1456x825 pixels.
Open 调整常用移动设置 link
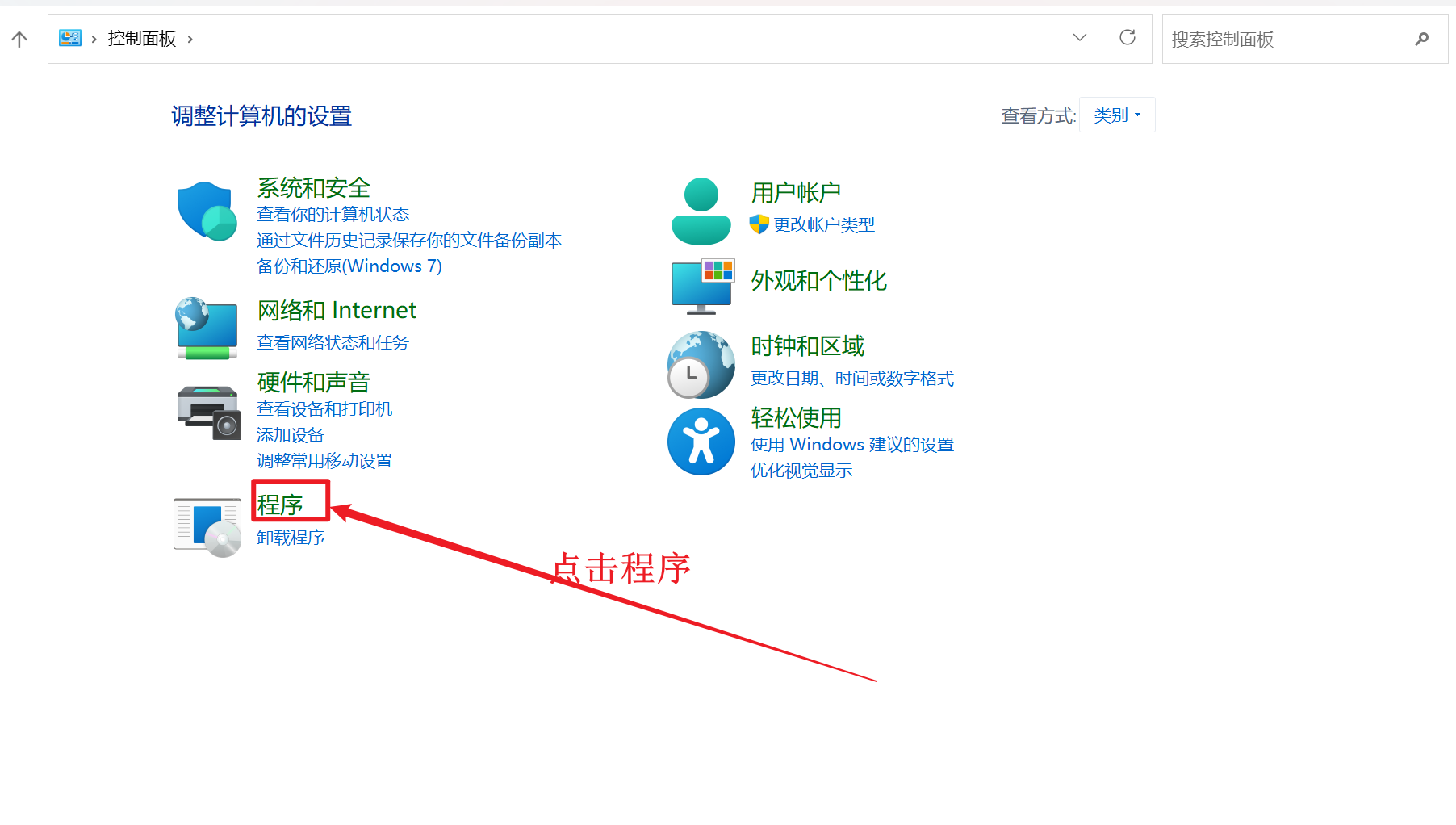pyautogui.click(x=324, y=461)
